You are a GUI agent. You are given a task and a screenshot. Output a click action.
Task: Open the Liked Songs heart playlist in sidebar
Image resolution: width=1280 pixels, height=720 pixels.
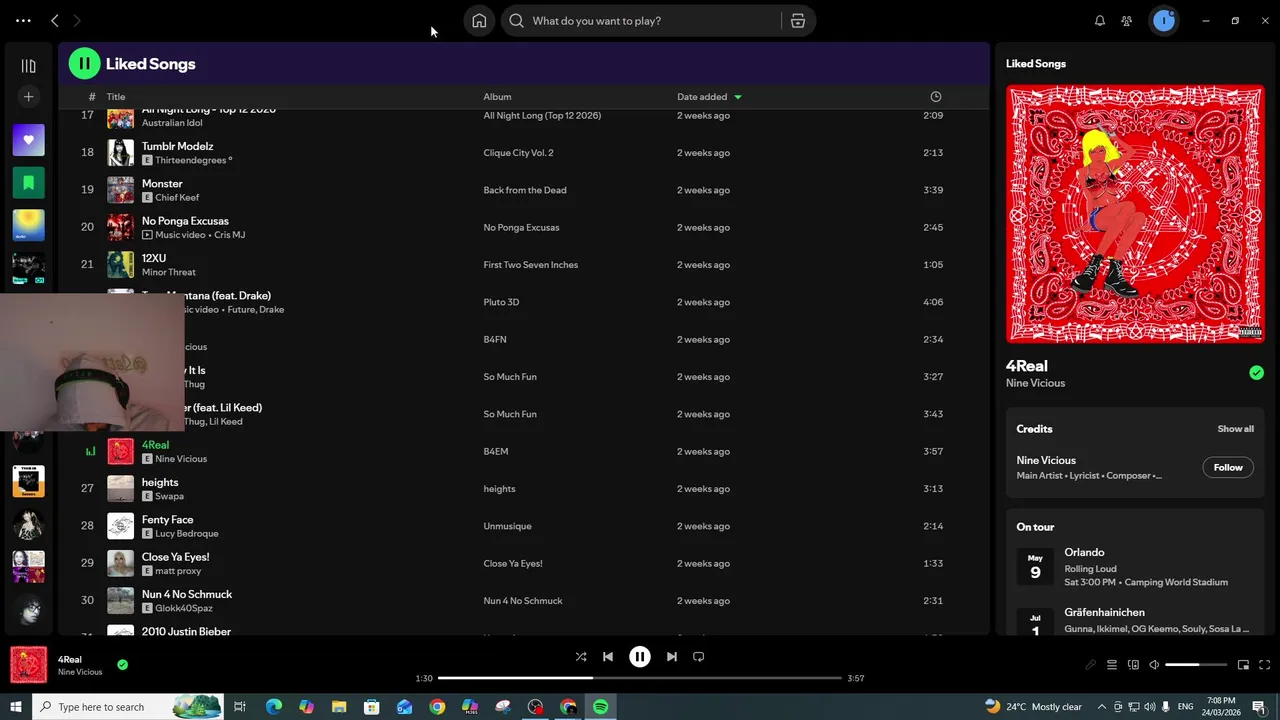28,140
